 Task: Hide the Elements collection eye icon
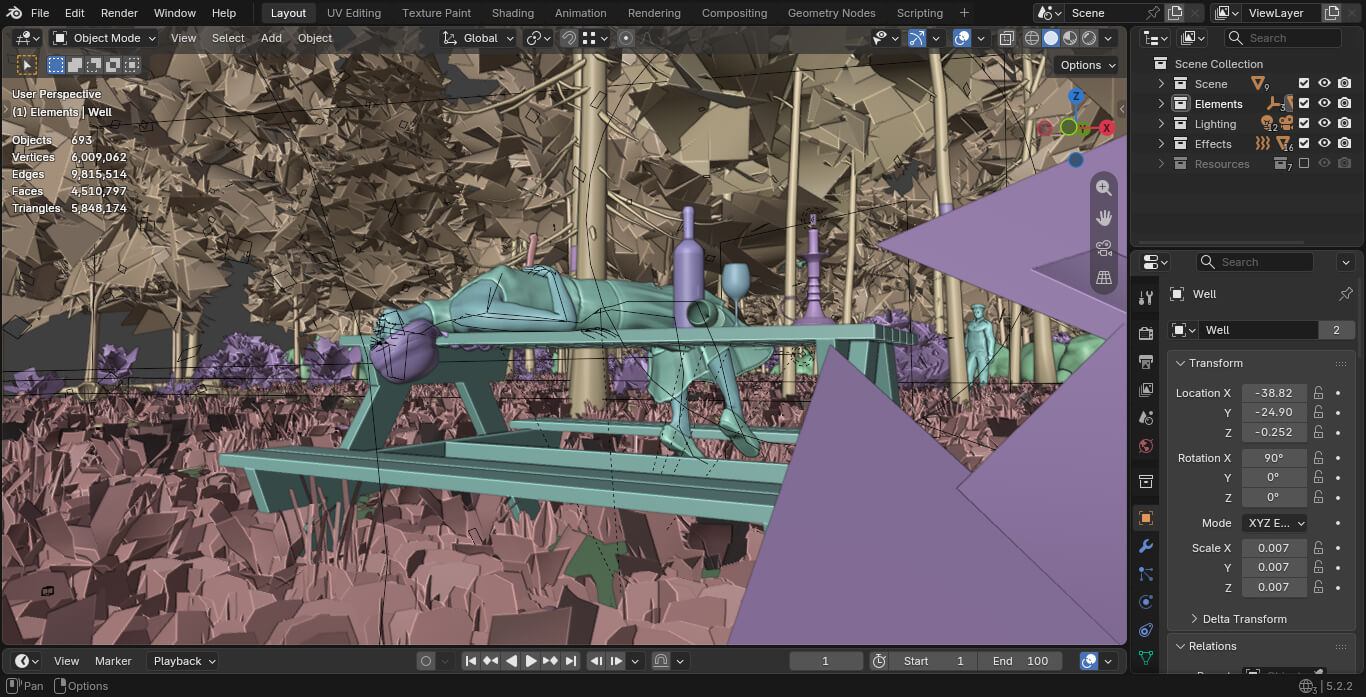point(1324,103)
